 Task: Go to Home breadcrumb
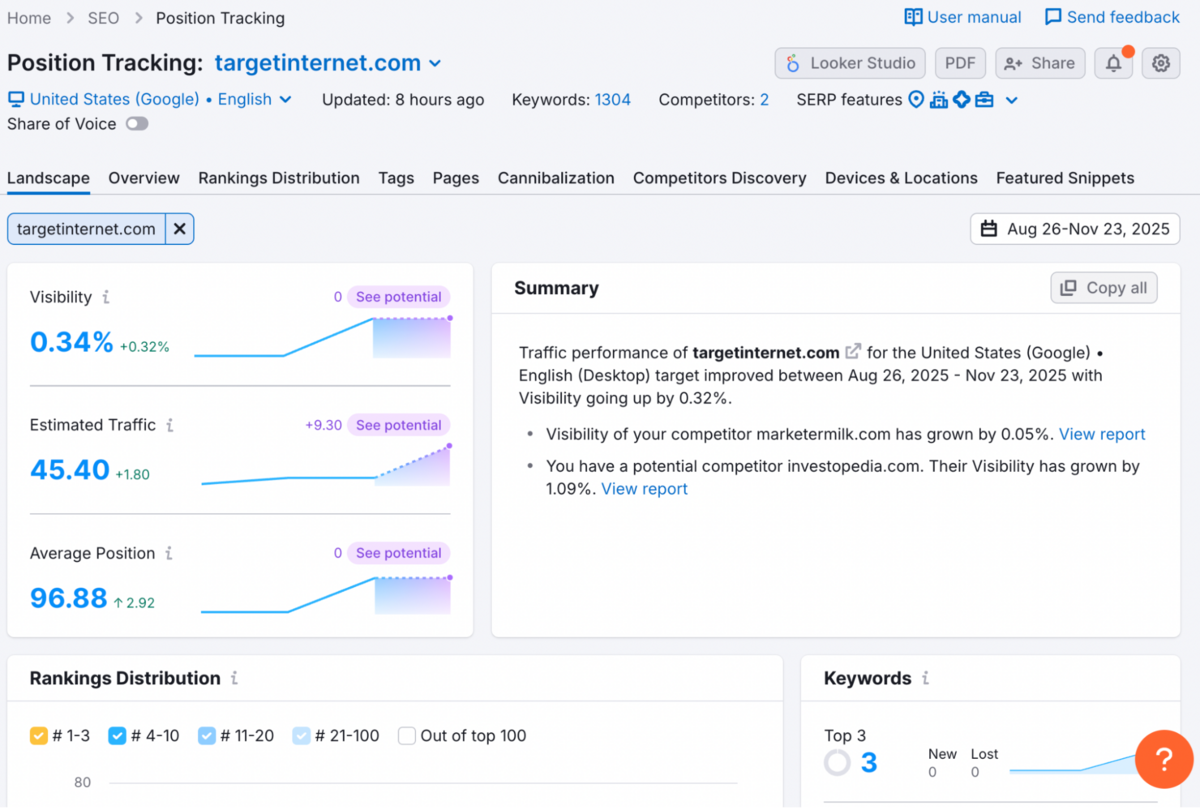(x=29, y=18)
